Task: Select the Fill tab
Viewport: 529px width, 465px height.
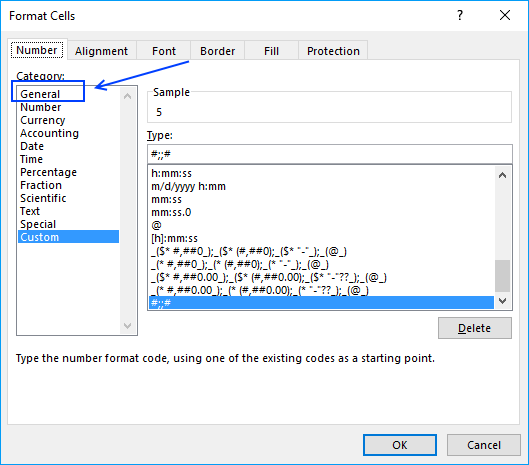Action: pyautogui.click(x=271, y=51)
